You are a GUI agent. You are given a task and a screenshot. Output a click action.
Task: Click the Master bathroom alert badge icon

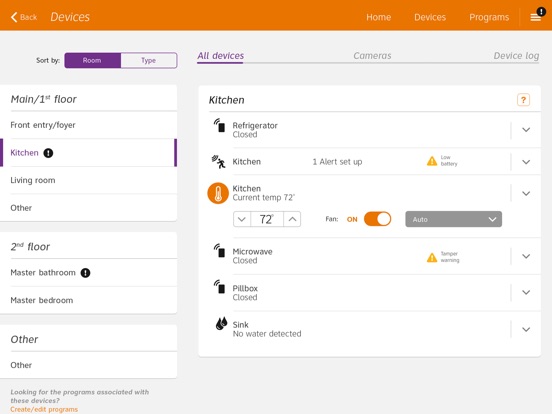86,273
